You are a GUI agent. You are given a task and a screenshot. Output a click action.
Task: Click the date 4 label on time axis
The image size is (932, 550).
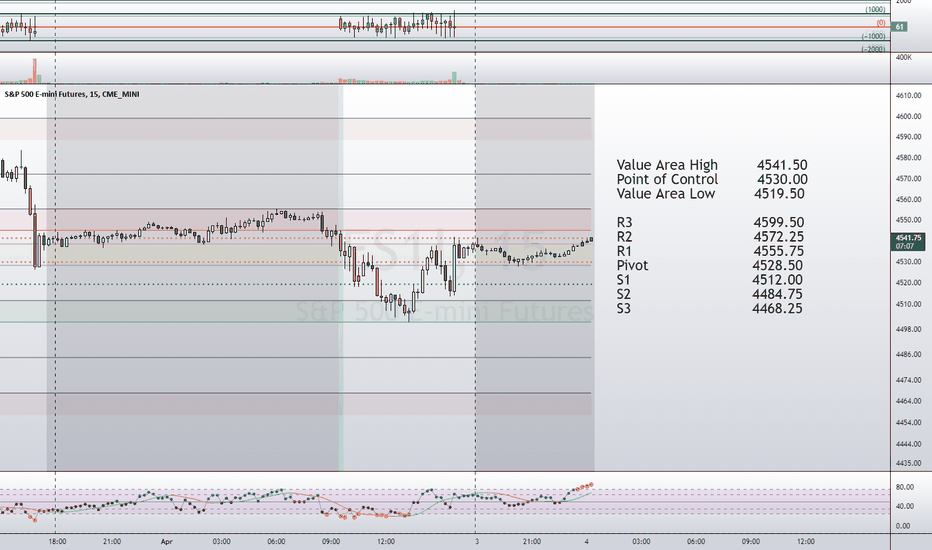[x=587, y=542]
